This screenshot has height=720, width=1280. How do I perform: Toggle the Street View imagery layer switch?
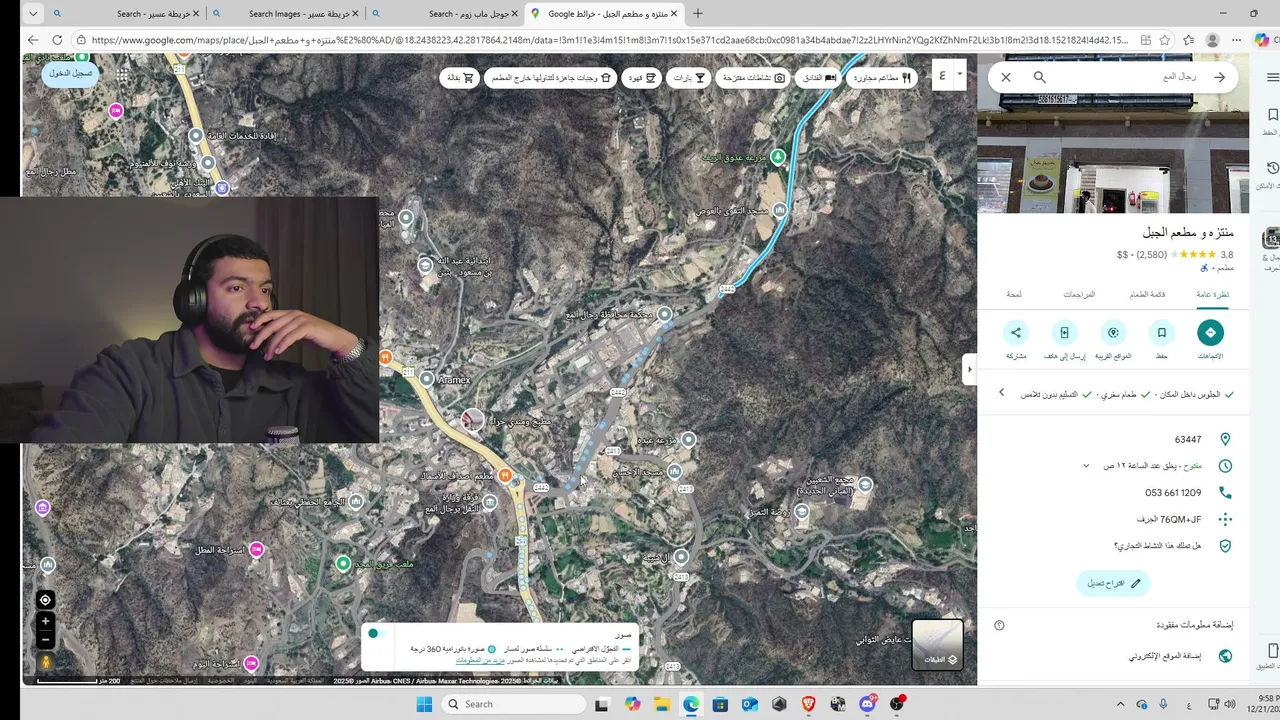tap(374, 633)
